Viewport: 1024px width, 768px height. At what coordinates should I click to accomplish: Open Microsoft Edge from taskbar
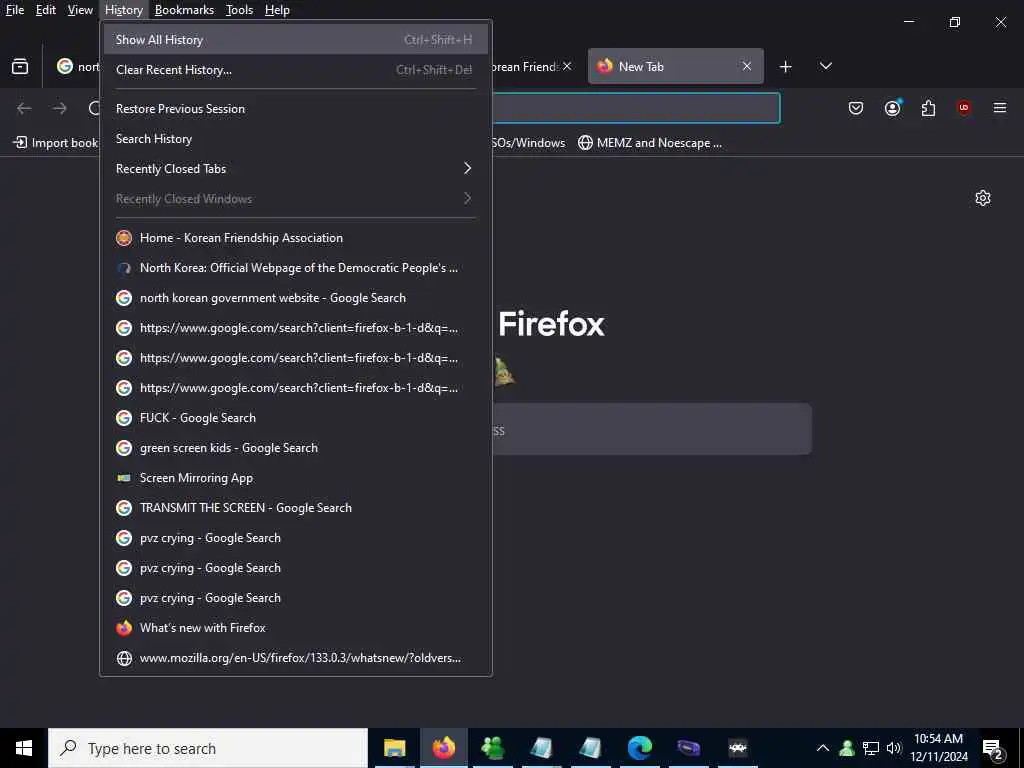pos(639,748)
